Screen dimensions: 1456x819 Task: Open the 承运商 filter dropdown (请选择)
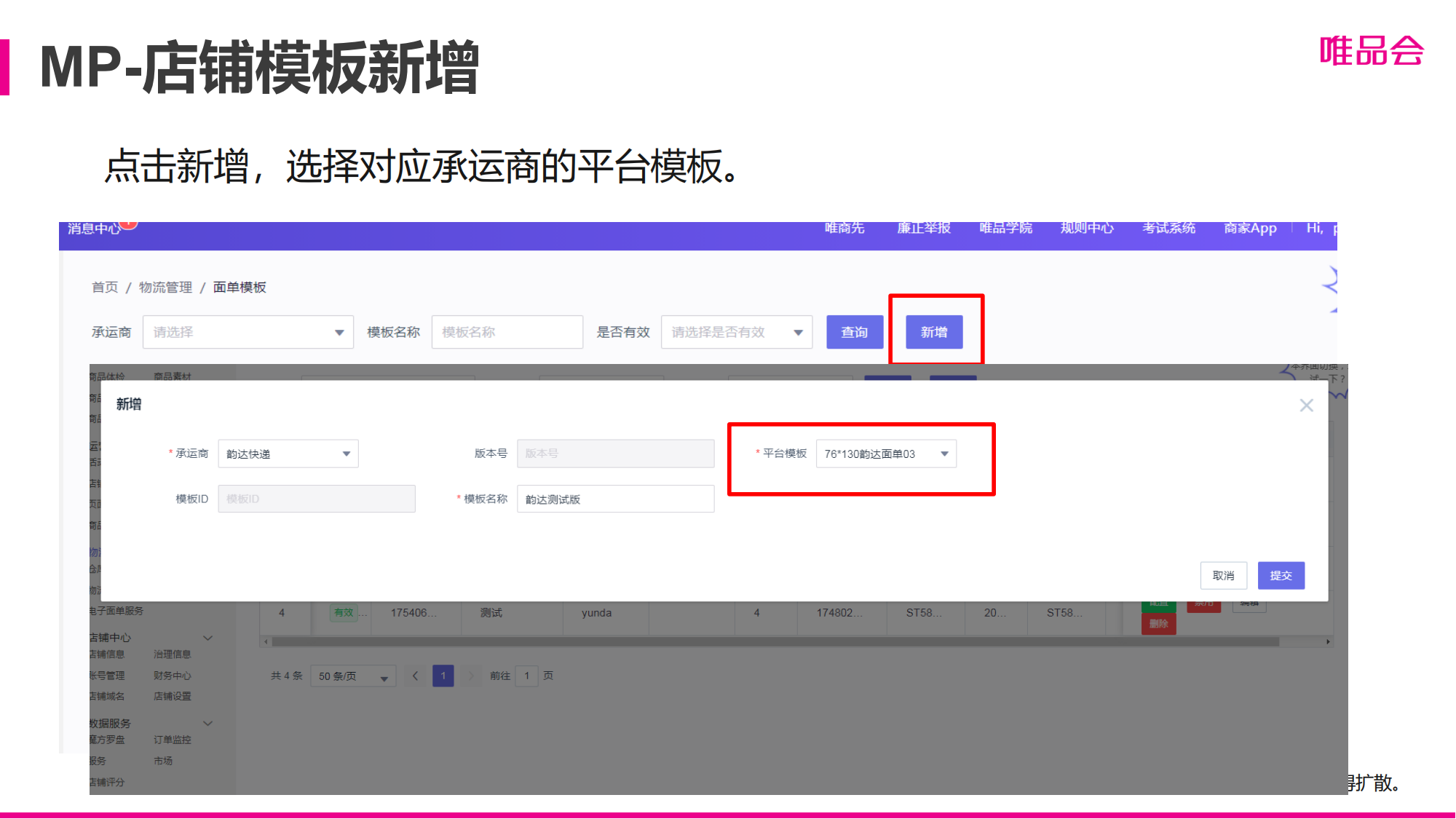[x=248, y=332]
